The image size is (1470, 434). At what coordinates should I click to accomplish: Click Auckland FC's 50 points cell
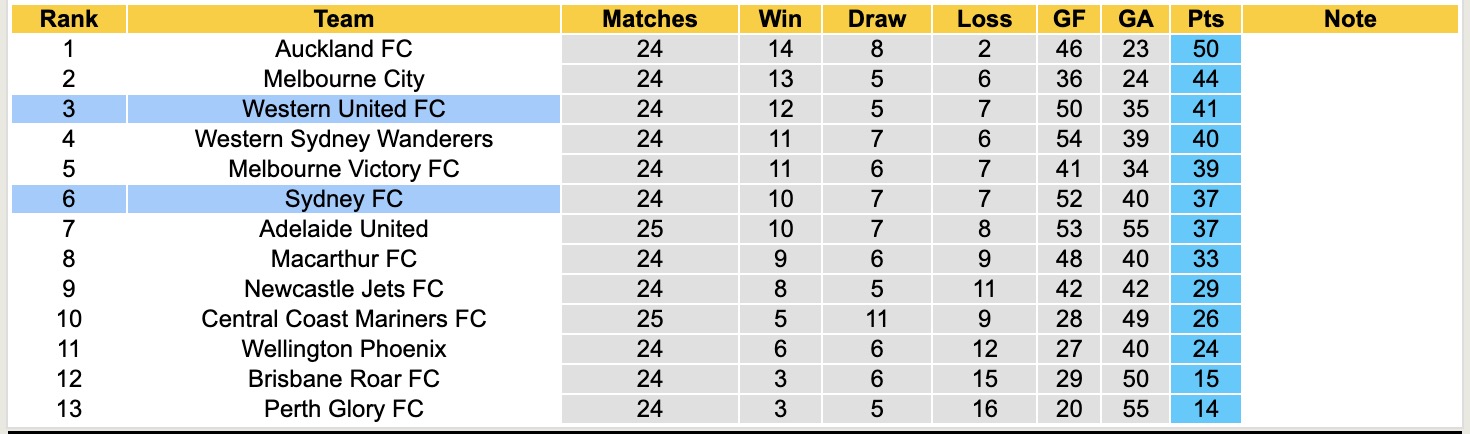point(1206,49)
